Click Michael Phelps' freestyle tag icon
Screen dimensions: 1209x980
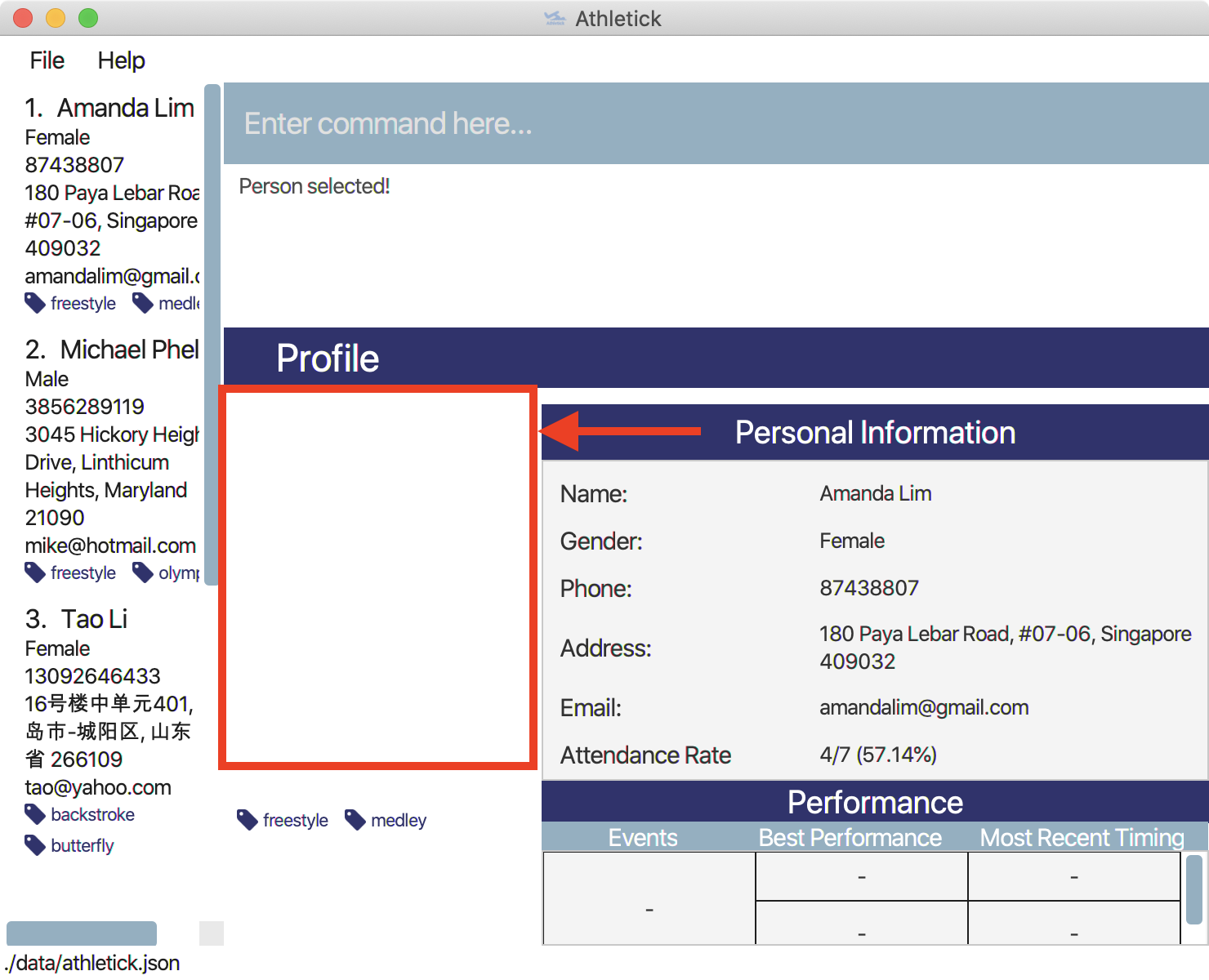pyautogui.click(x=35, y=573)
